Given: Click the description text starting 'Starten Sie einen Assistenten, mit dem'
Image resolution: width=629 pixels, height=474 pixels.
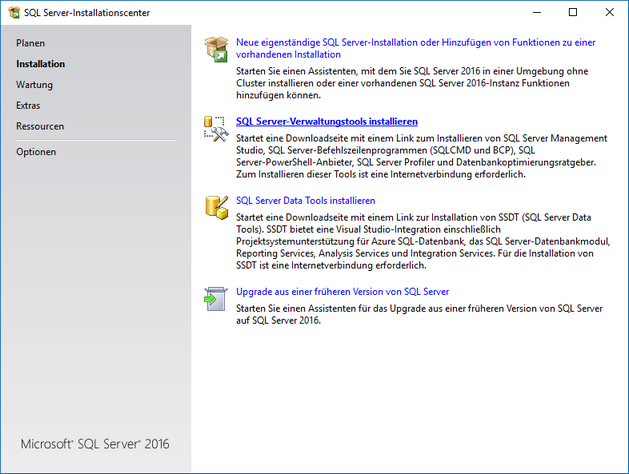Looking at the screenshot, I should coord(412,83).
